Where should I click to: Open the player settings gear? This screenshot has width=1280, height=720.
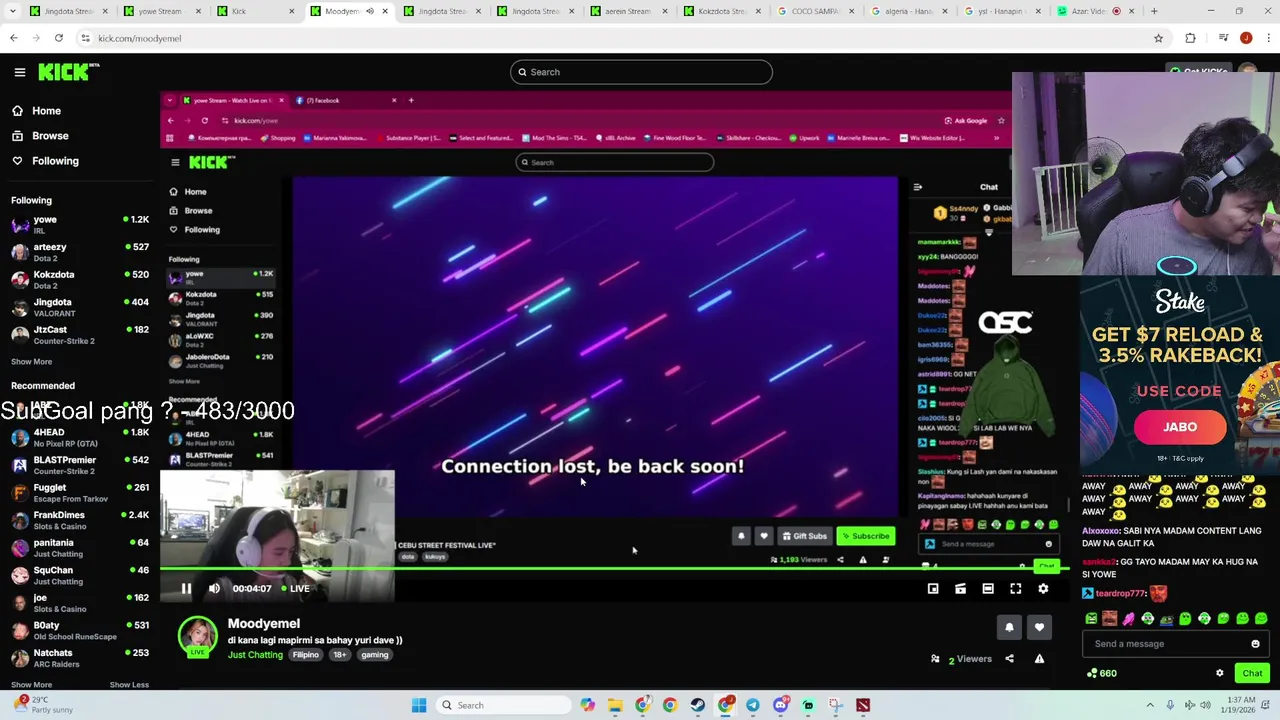tap(1043, 589)
